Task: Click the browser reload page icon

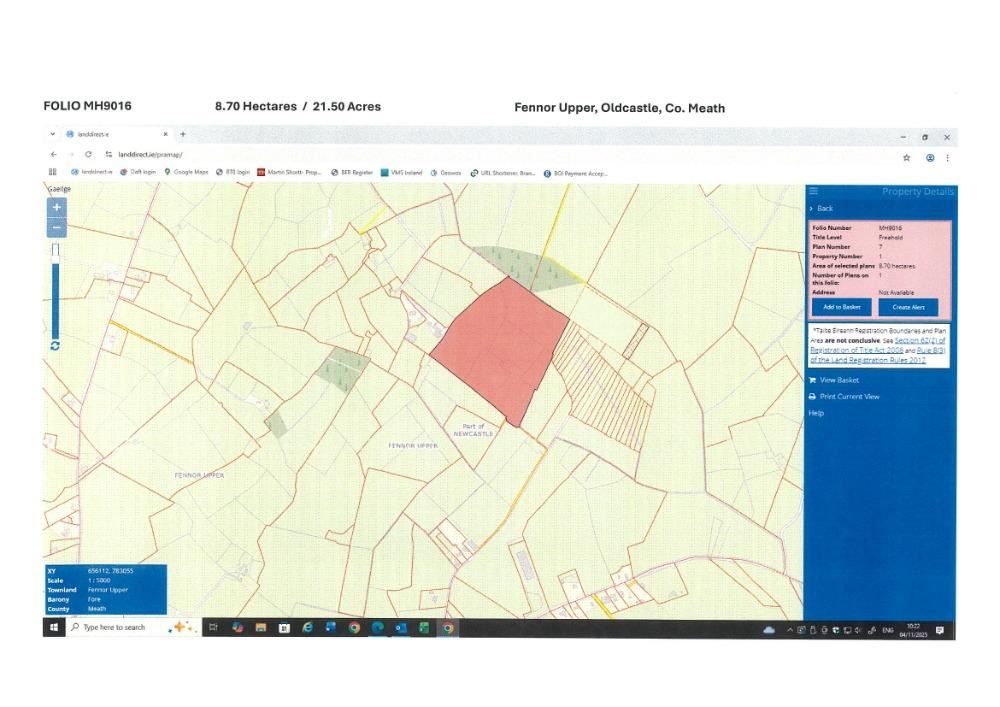Action: coord(89,155)
